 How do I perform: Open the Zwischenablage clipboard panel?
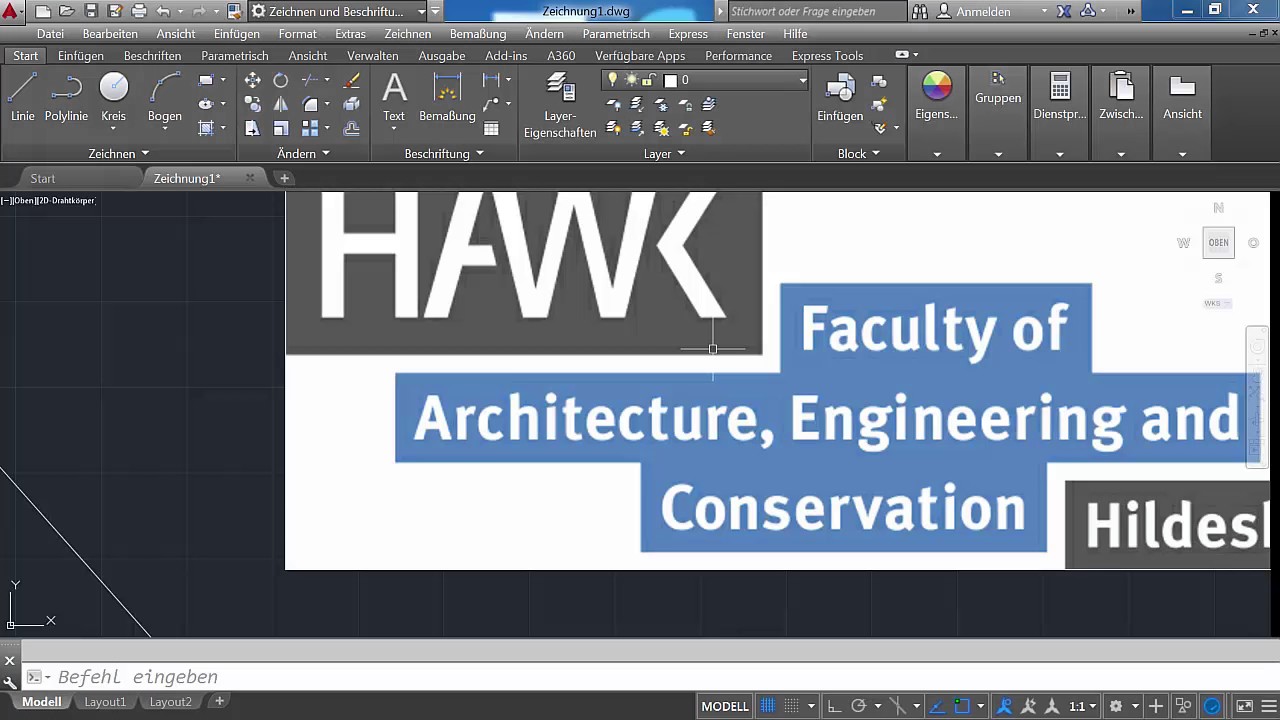pos(1121,97)
